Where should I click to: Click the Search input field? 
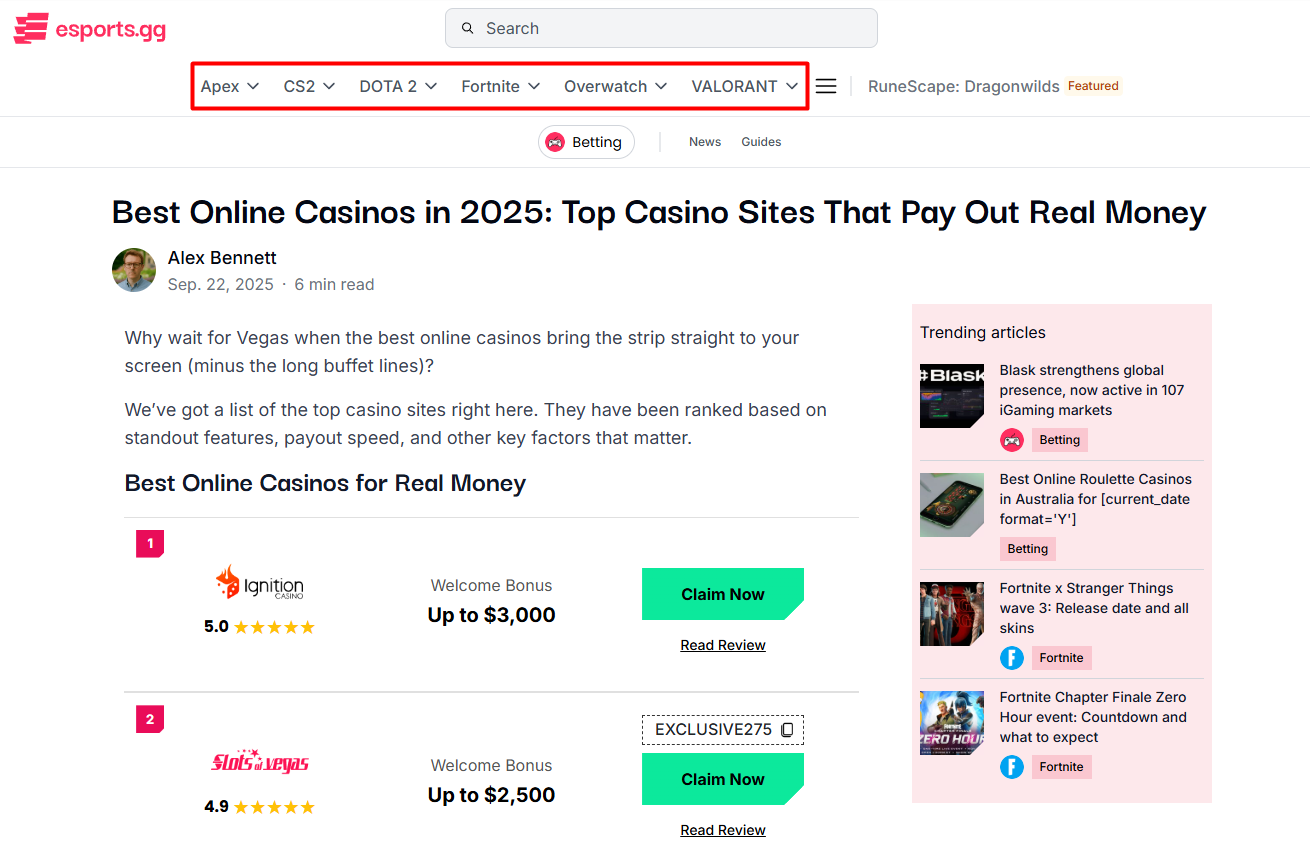coord(661,28)
